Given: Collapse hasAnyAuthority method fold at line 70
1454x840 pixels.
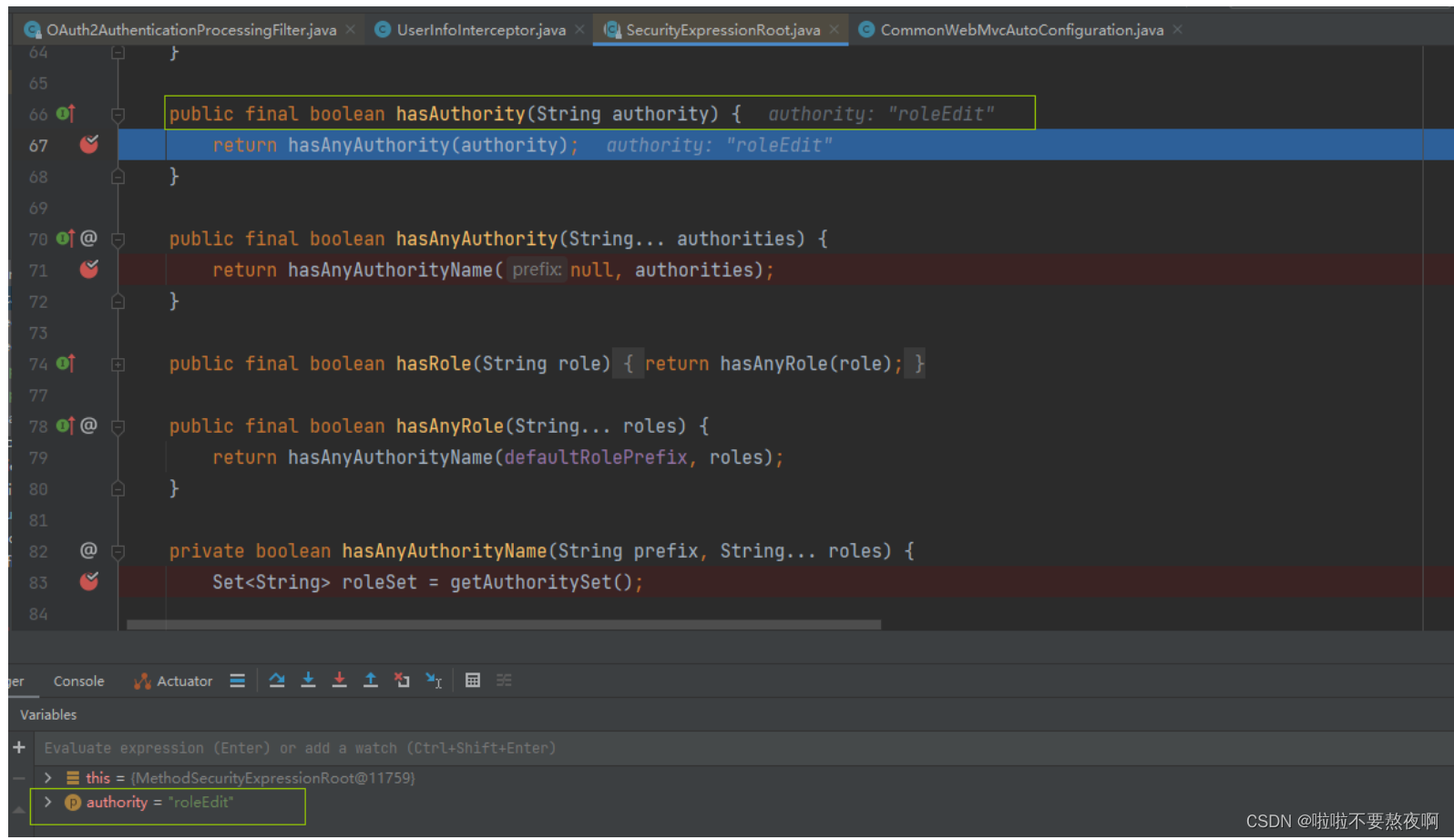Looking at the screenshot, I should point(118,240).
